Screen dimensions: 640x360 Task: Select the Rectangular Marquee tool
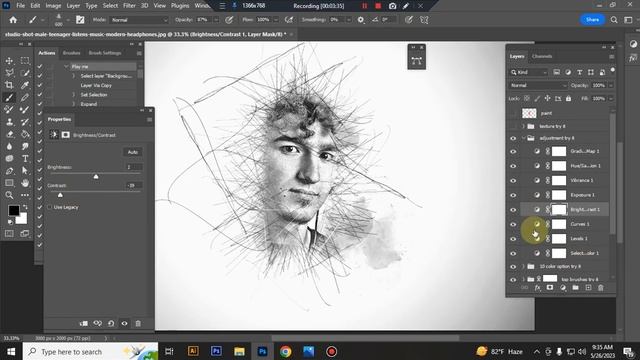tap(25, 61)
